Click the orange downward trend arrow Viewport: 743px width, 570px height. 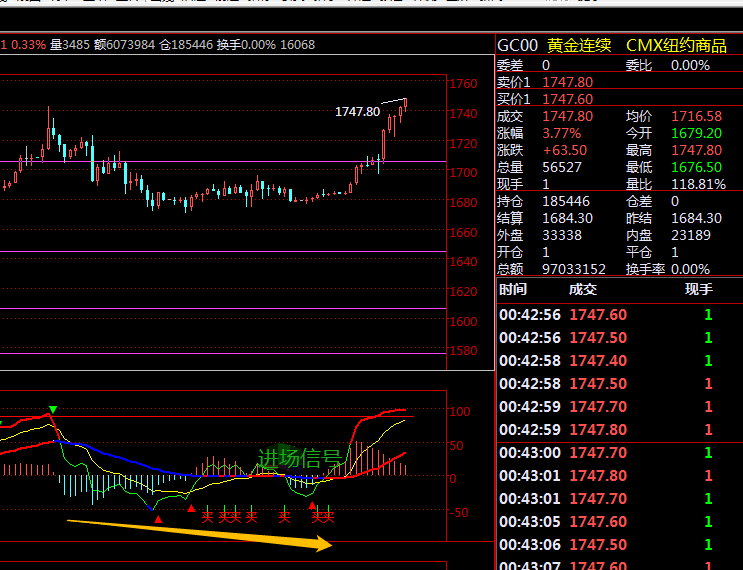coord(200,532)
